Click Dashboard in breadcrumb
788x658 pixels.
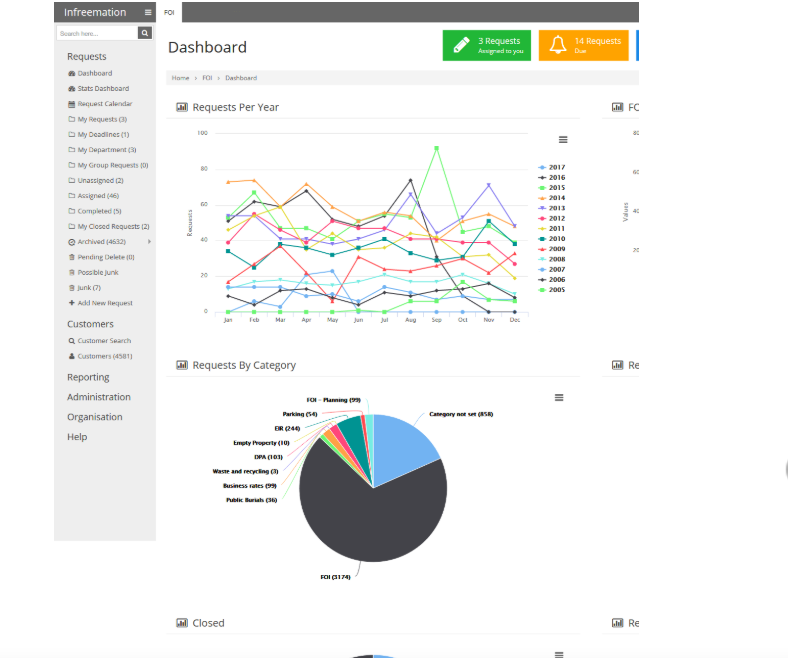(x=241, y=78)
